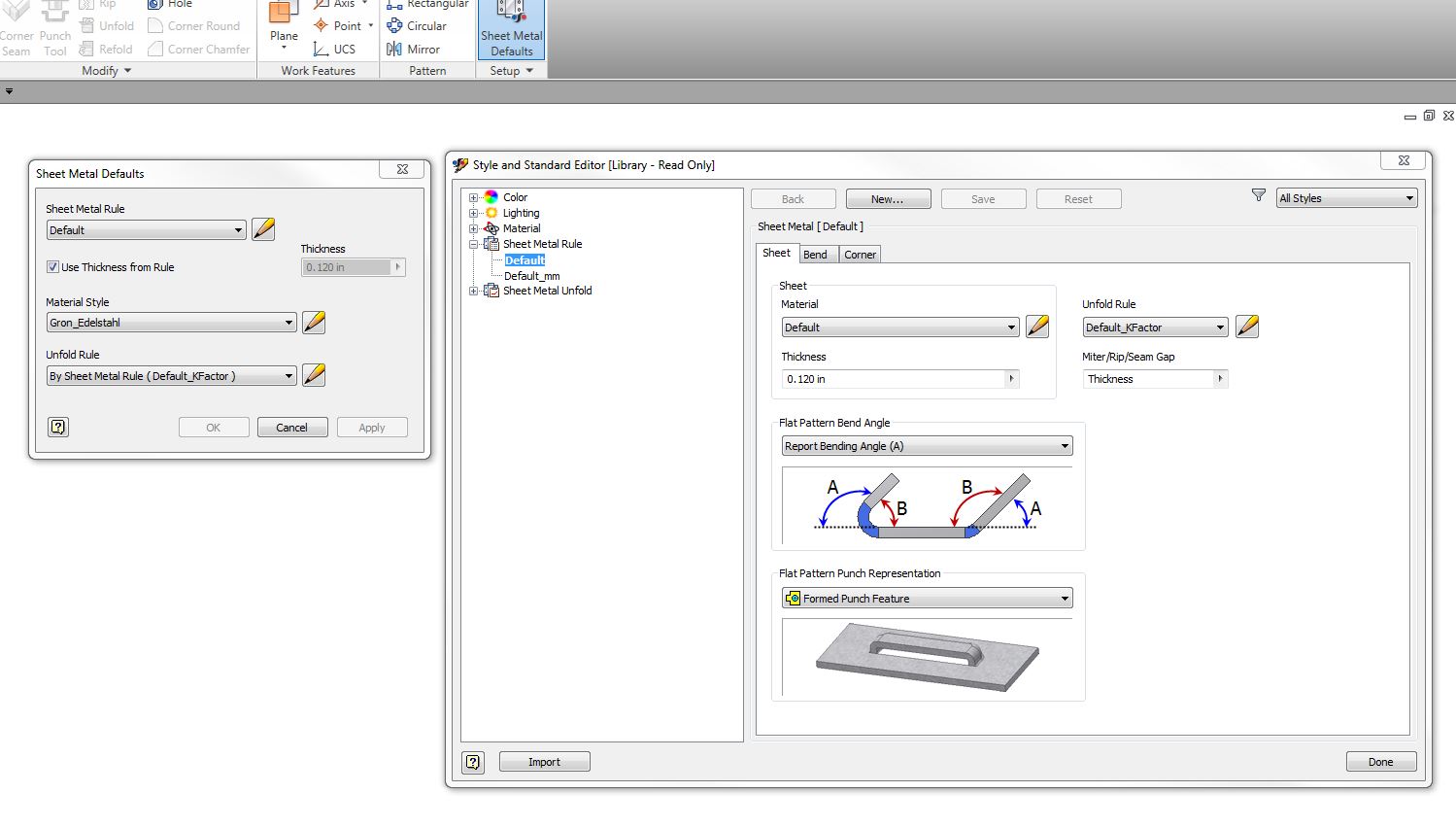
Task: Restore the document window size
Action: (1429, 116)
